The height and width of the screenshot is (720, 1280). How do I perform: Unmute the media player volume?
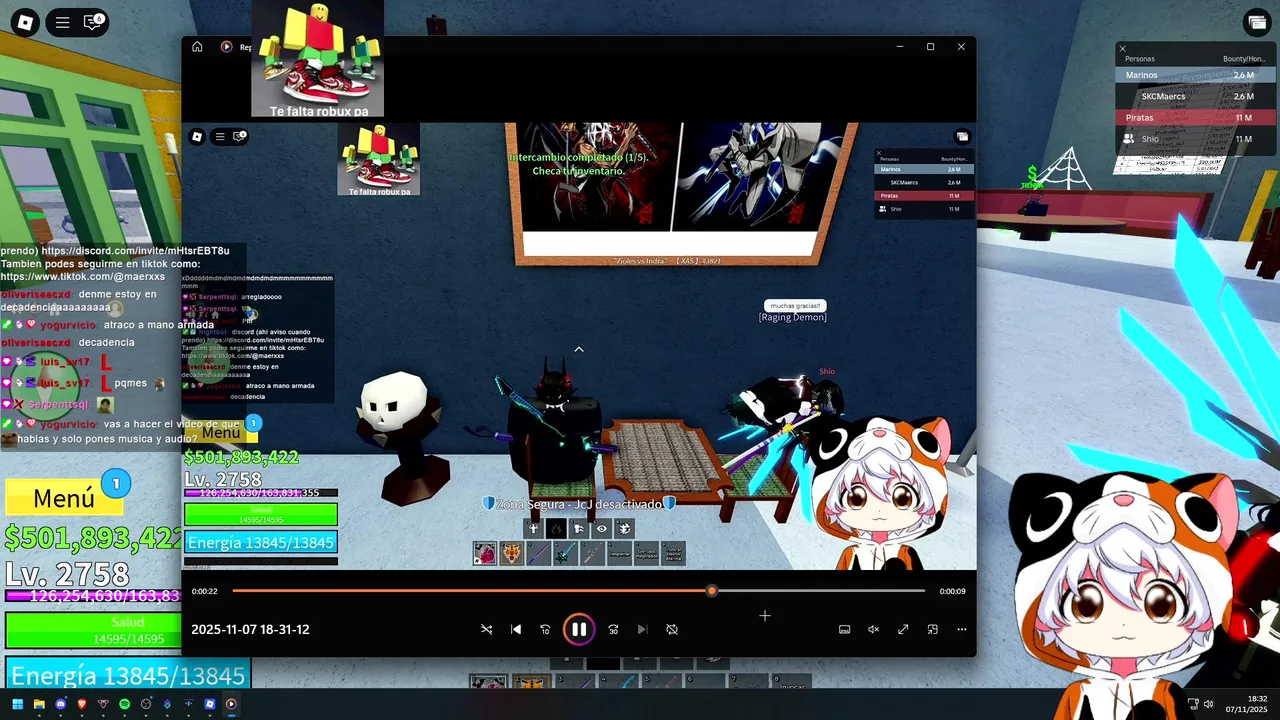873,629
